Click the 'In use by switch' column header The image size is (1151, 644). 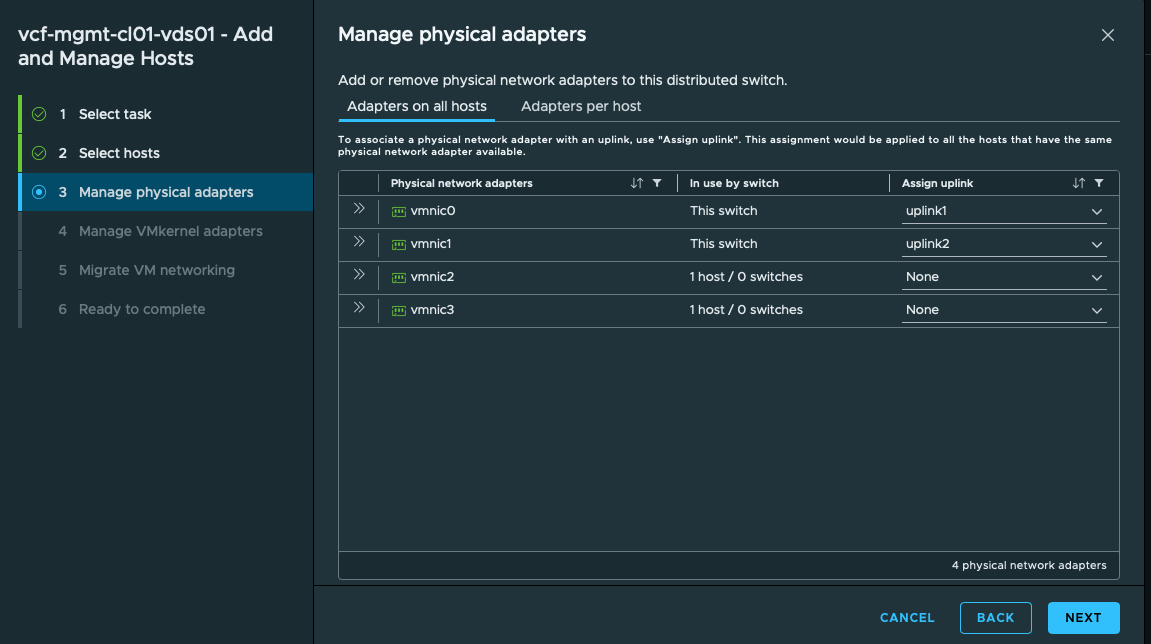(x=734, y=184)
